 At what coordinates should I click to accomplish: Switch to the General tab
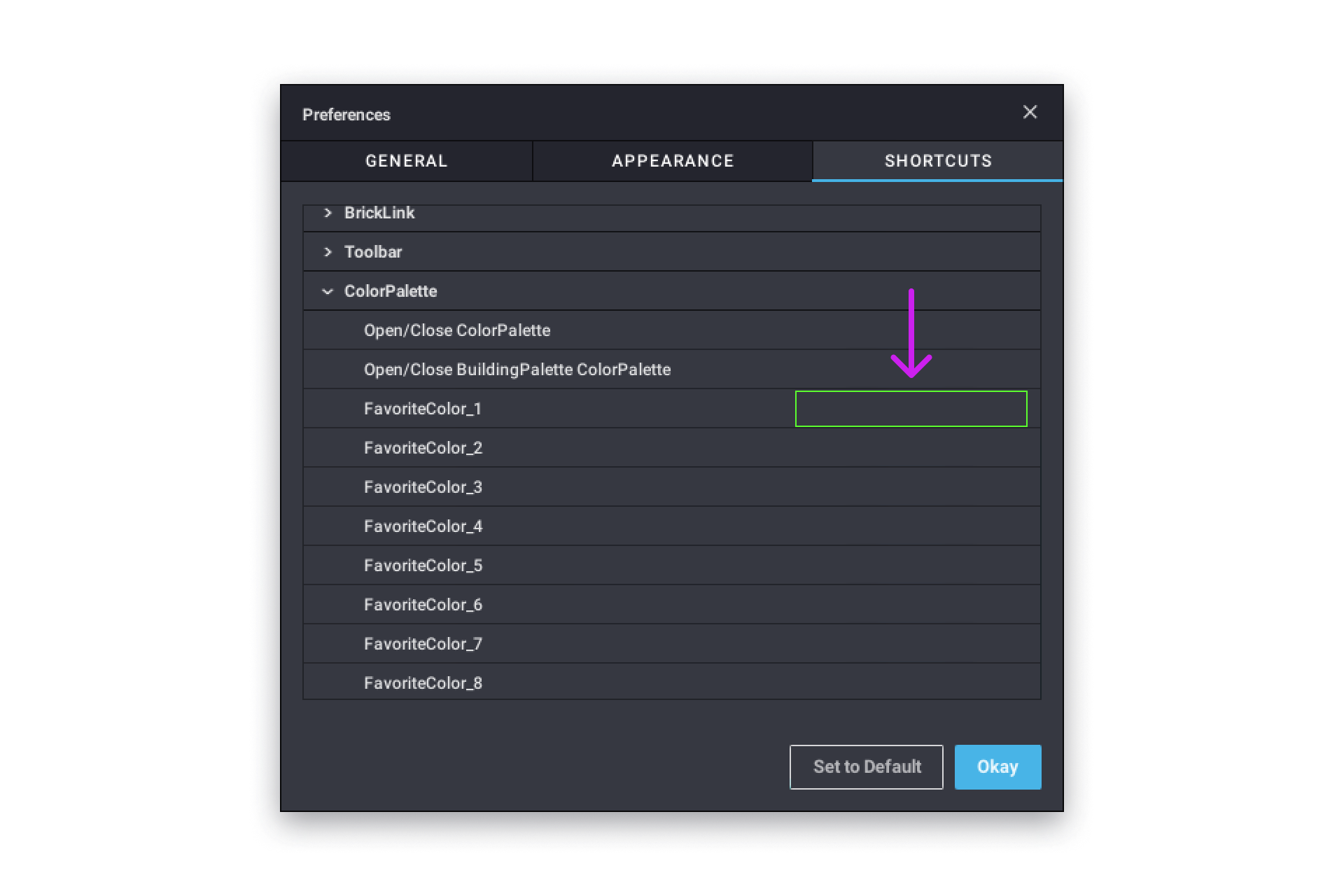pyautogui.click(x=405, y=160)
